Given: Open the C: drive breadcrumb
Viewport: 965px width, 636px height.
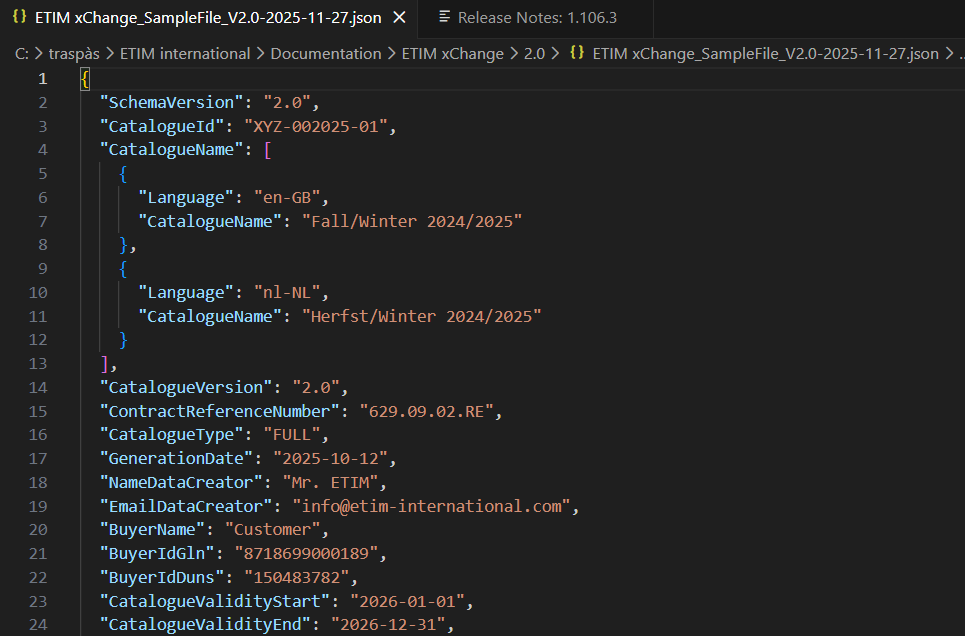Looking at the screenshot, I should click(x=22, y=54).
